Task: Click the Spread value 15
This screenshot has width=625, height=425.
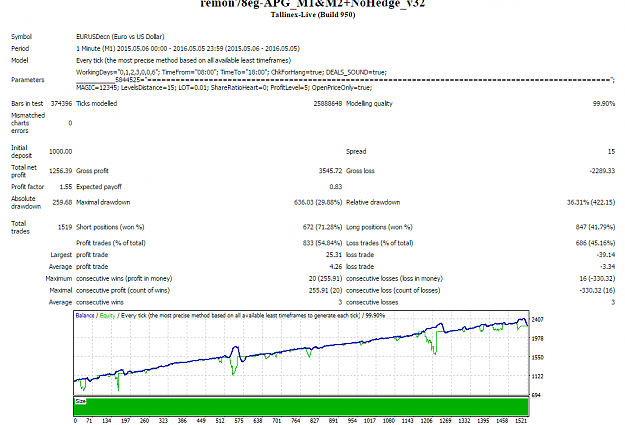Action: tap(611, 152)
